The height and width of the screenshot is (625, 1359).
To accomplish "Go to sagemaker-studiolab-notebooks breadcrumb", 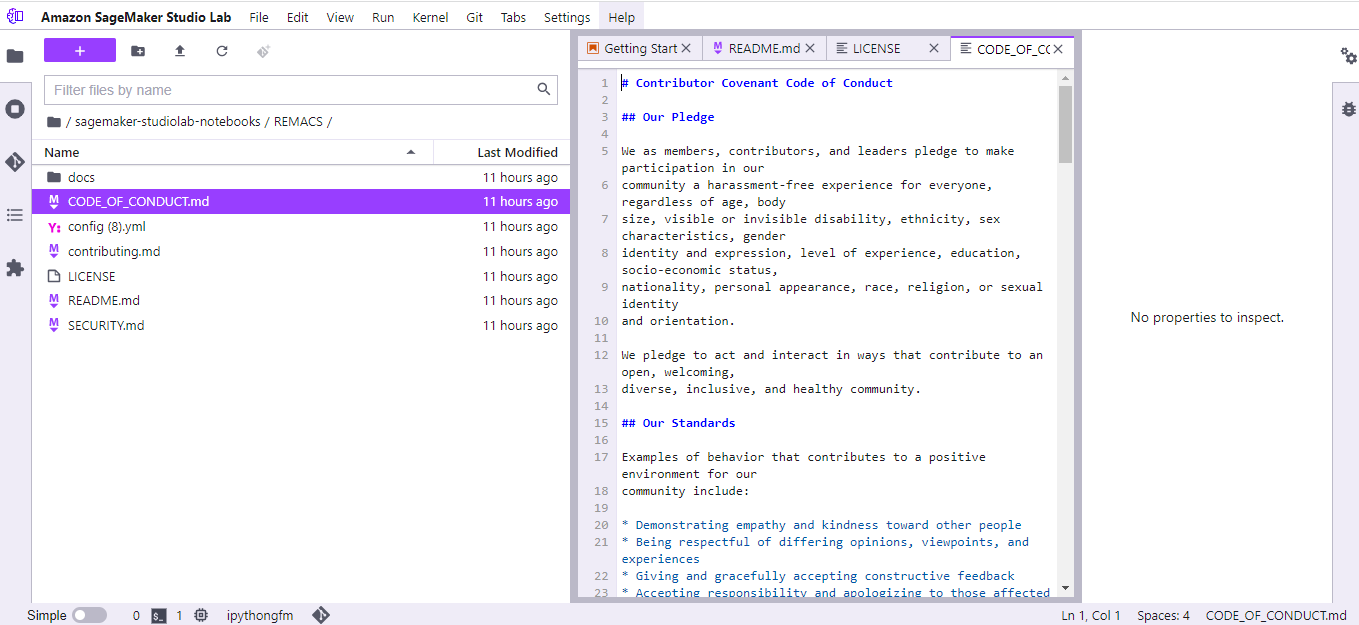I will 168,122.
